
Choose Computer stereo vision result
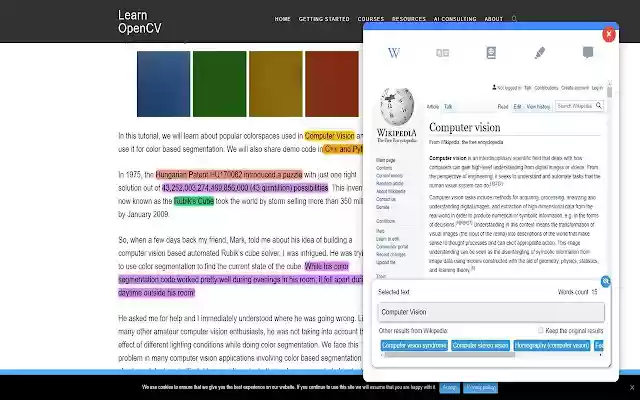point(480,345)
